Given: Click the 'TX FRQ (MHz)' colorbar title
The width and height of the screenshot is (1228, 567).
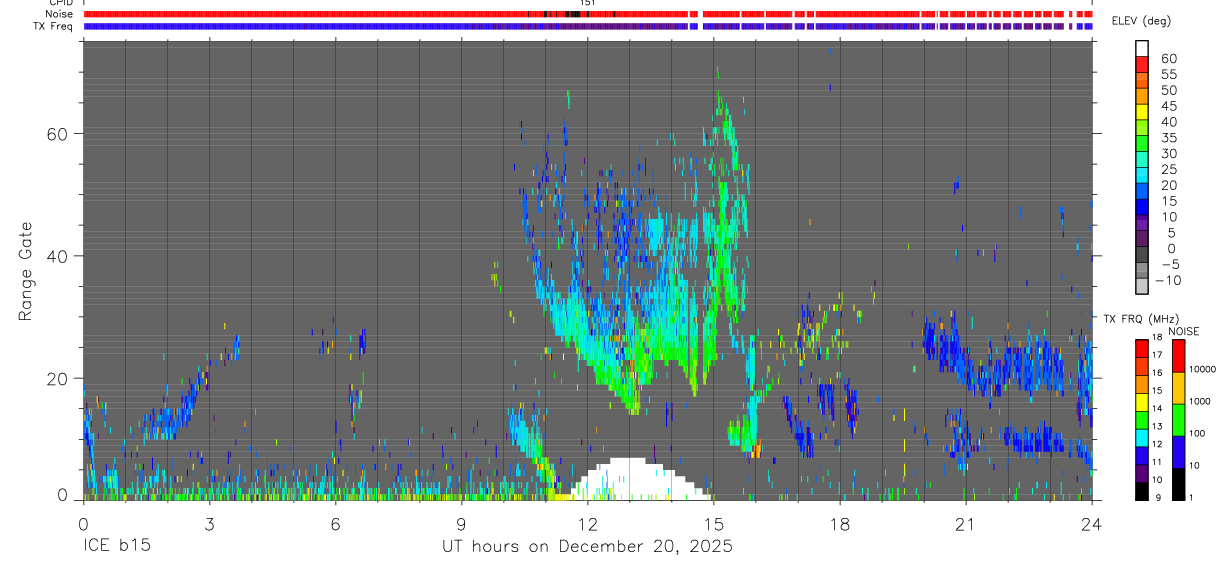Looking at the screenshot, I should tap(1141, 319).
